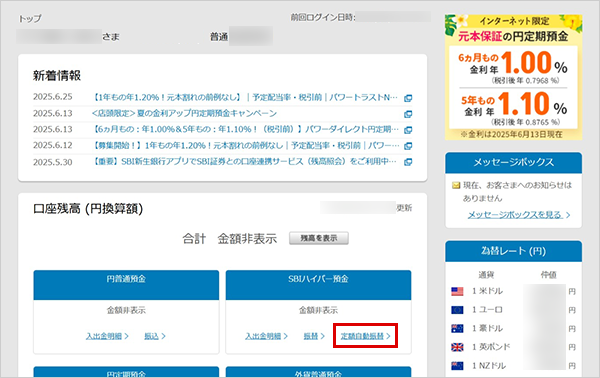Open the 6ヵ月もの:年1.00% news link
Viewport: 600px width, 378px height.
[245, 129]
